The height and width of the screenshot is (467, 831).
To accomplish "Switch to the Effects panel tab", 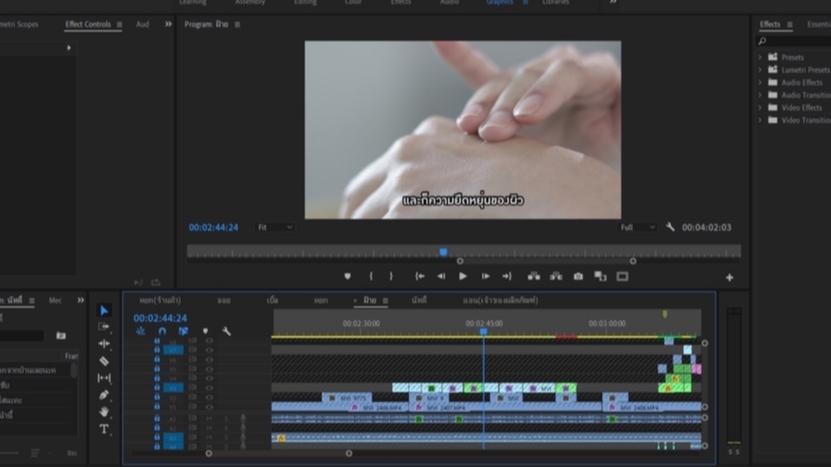I will click(770, 24).
